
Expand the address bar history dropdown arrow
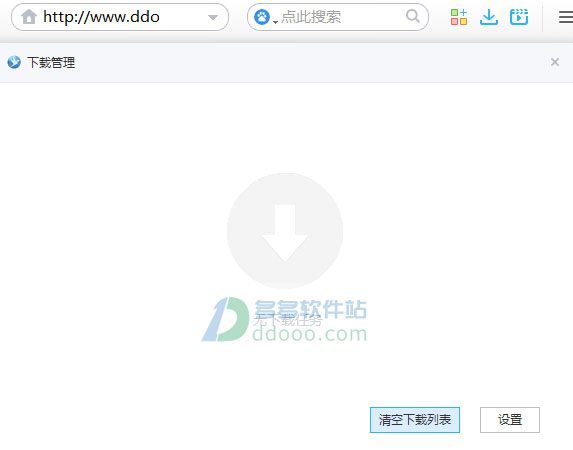click(x=213, y=17)
